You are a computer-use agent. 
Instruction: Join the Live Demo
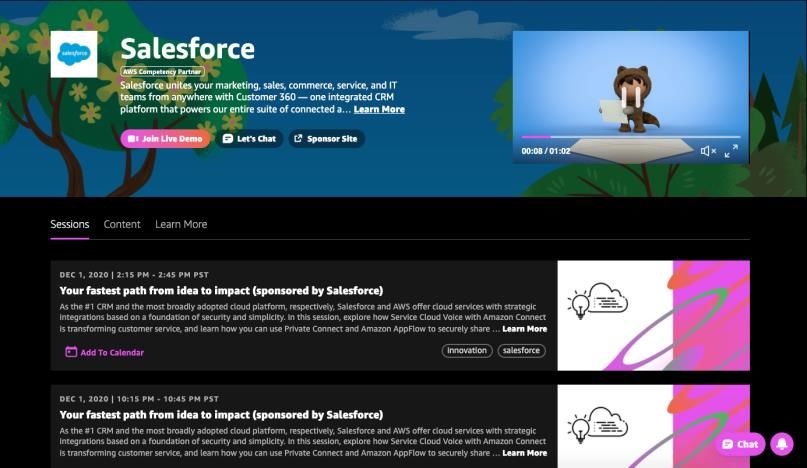[x=165, y=138]
